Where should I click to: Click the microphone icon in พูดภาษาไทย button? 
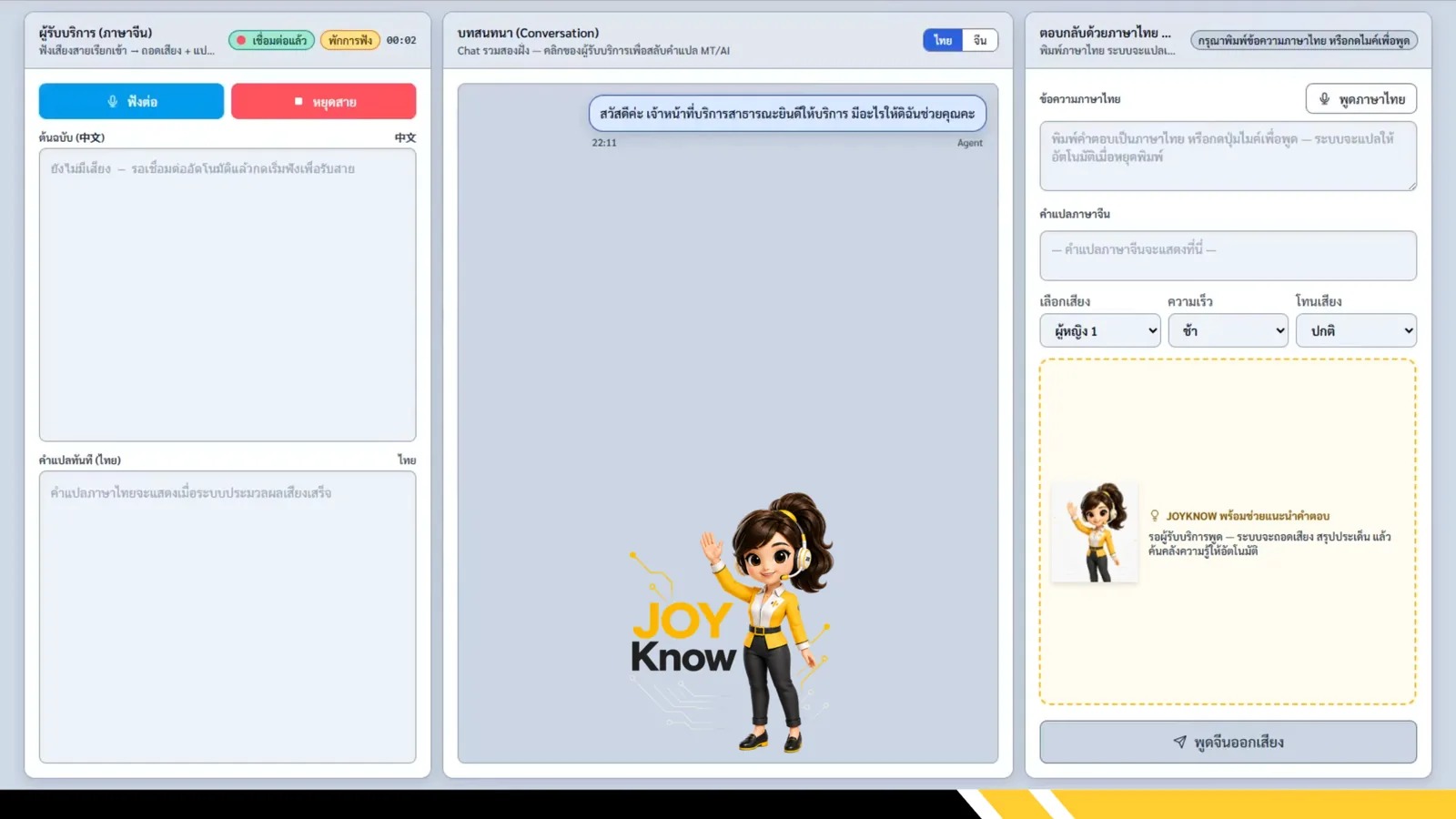click(1325, 98)
